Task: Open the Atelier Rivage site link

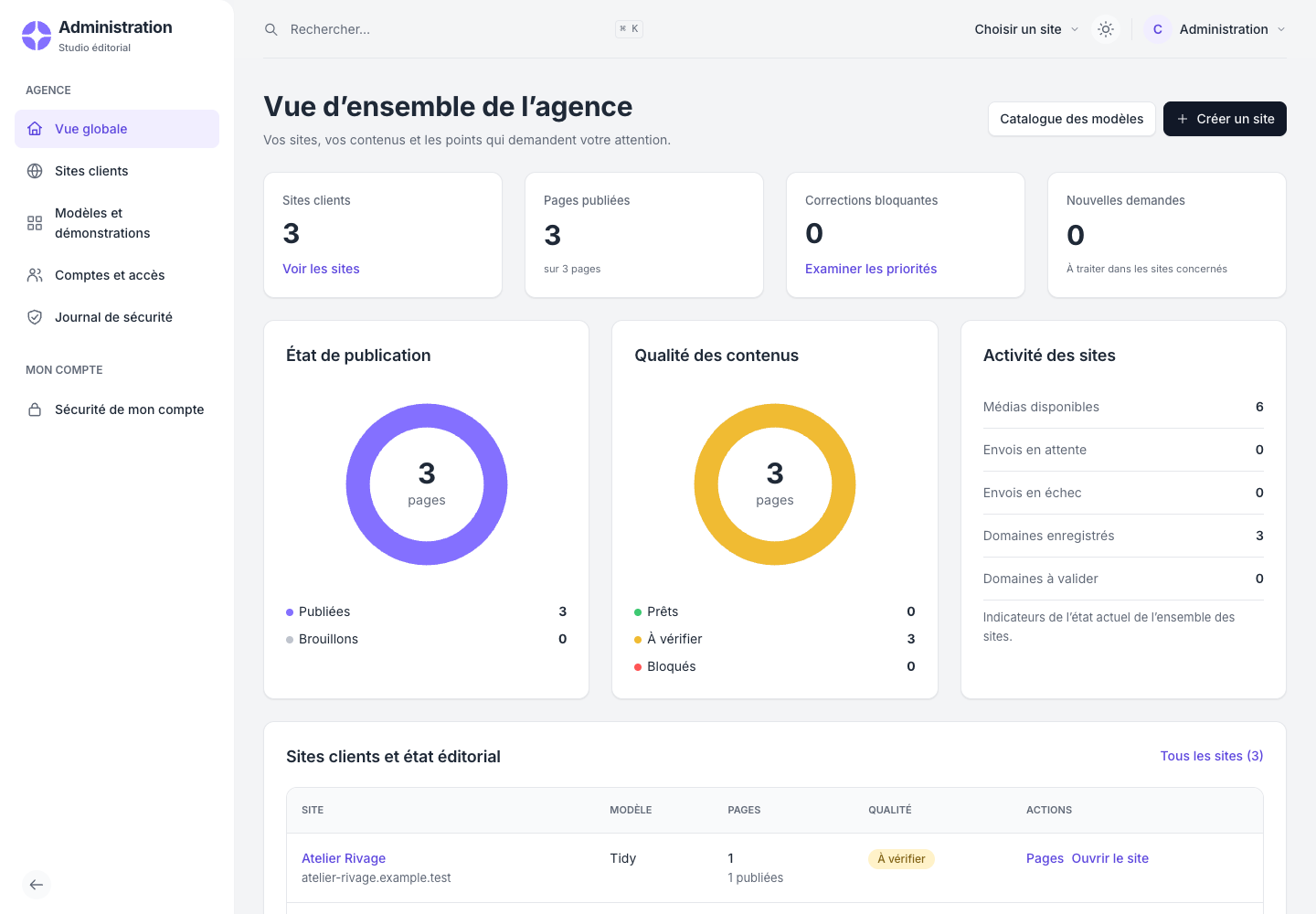Action: coord(344,858)
